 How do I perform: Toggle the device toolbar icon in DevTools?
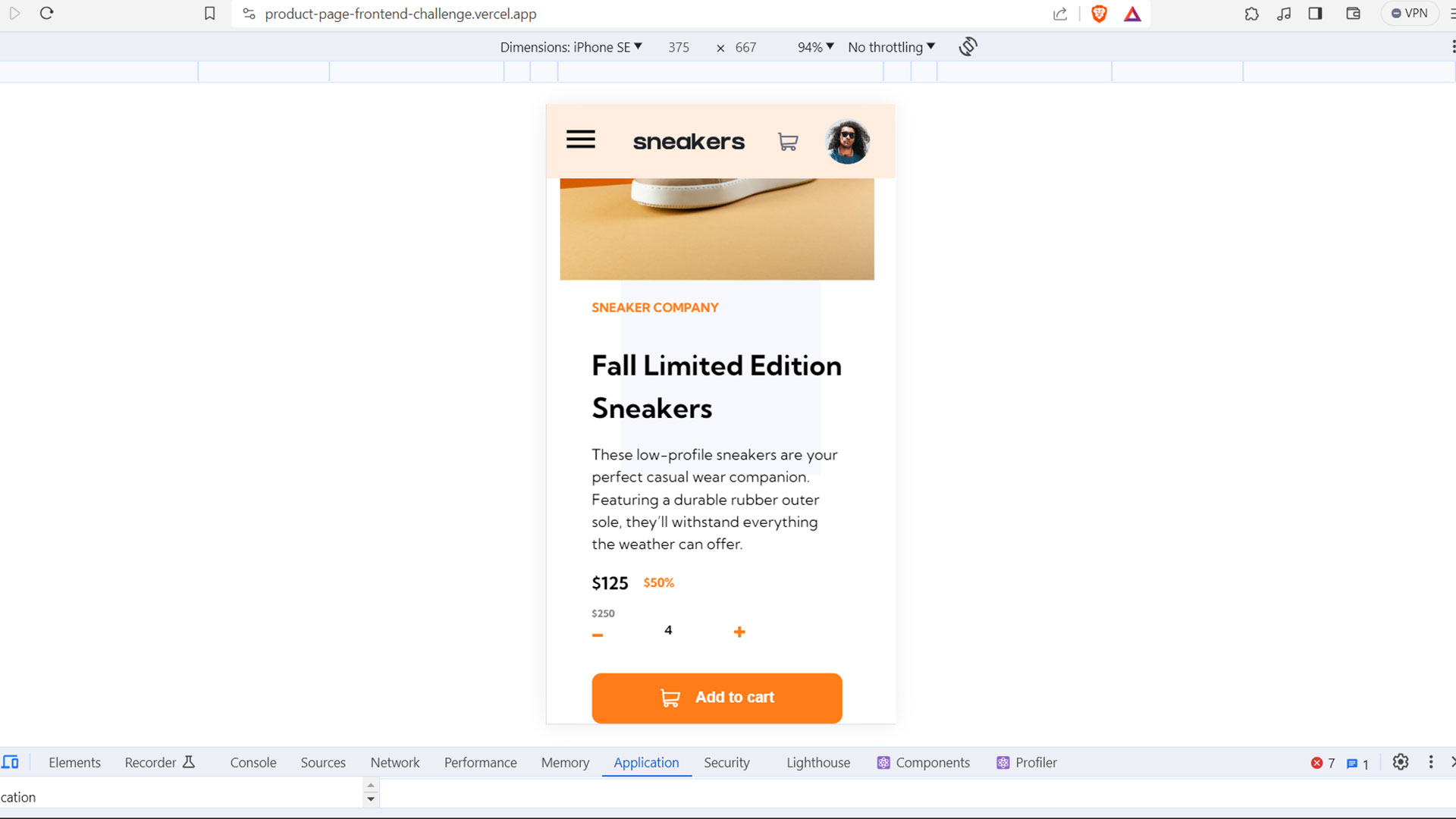pyautogui.click(x=11, y=762)
